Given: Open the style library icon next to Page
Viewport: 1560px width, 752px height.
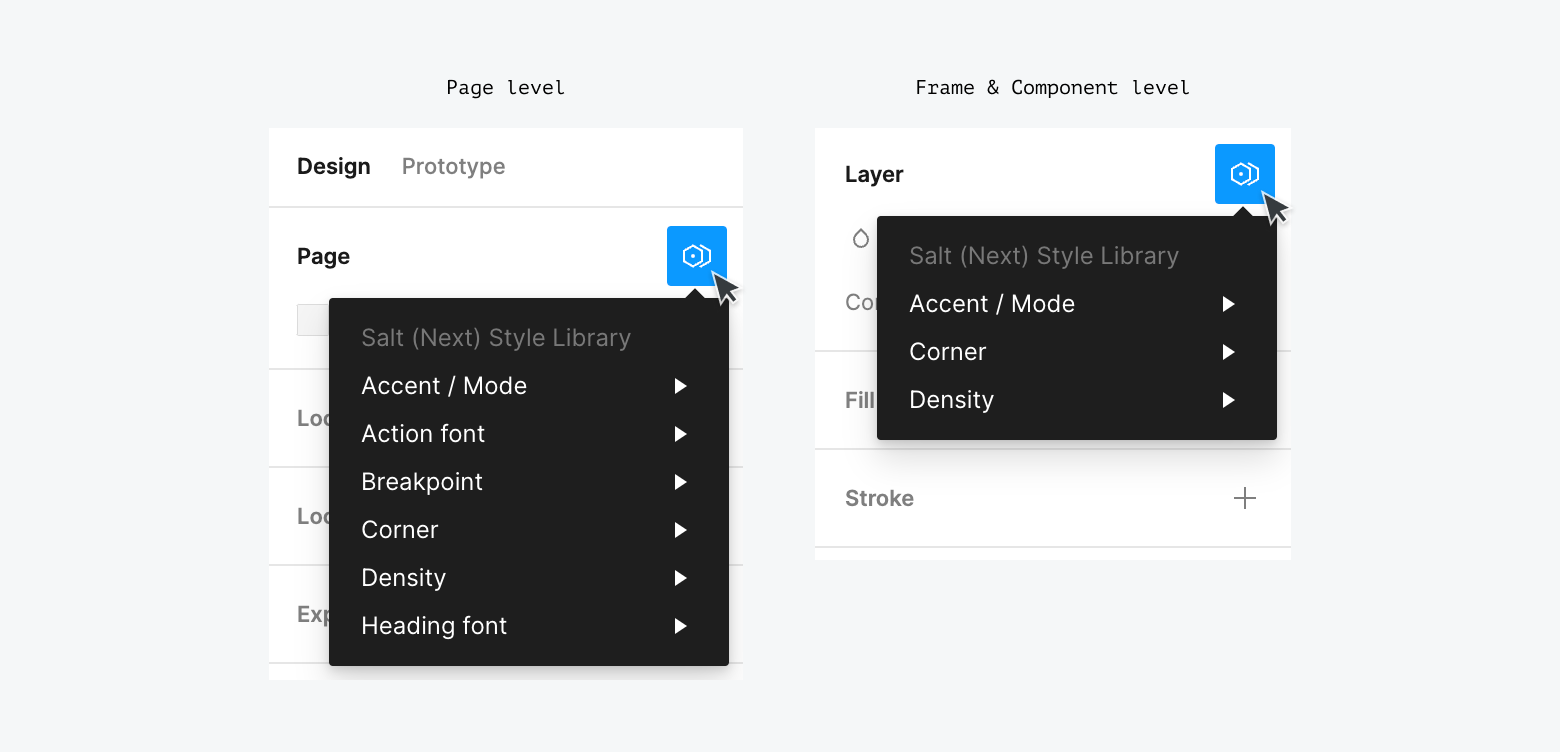Looking at the screenshot, I should (x=697, y=256).
